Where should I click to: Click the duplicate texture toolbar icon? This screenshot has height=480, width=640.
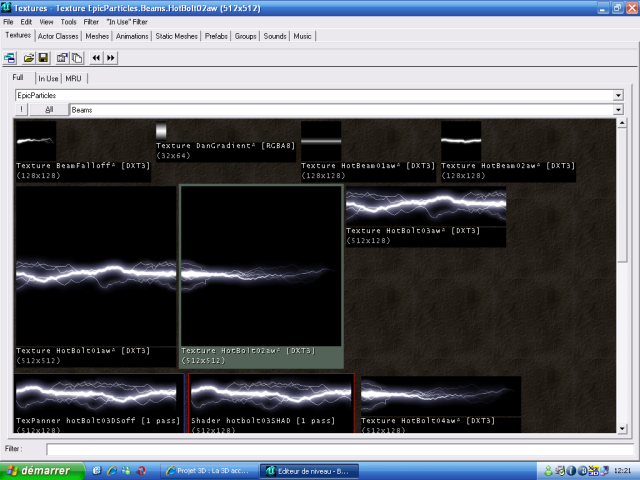(76, 58)
